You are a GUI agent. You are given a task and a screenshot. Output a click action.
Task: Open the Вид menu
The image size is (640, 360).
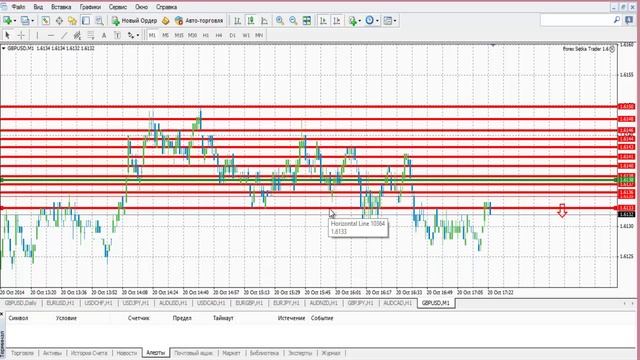tap(38, 7)
